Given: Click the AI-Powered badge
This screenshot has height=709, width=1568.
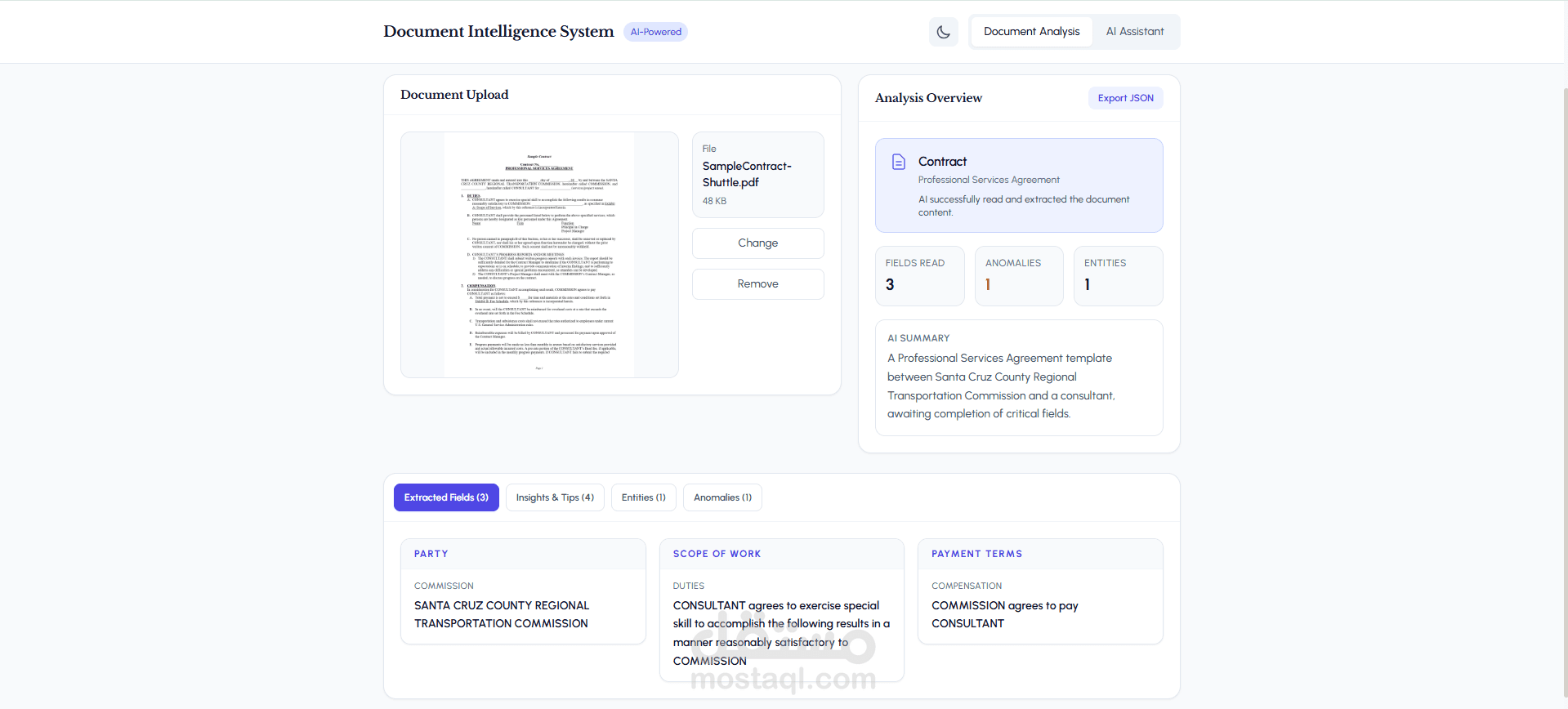Looking at the screenshot, I should (655, 32).
